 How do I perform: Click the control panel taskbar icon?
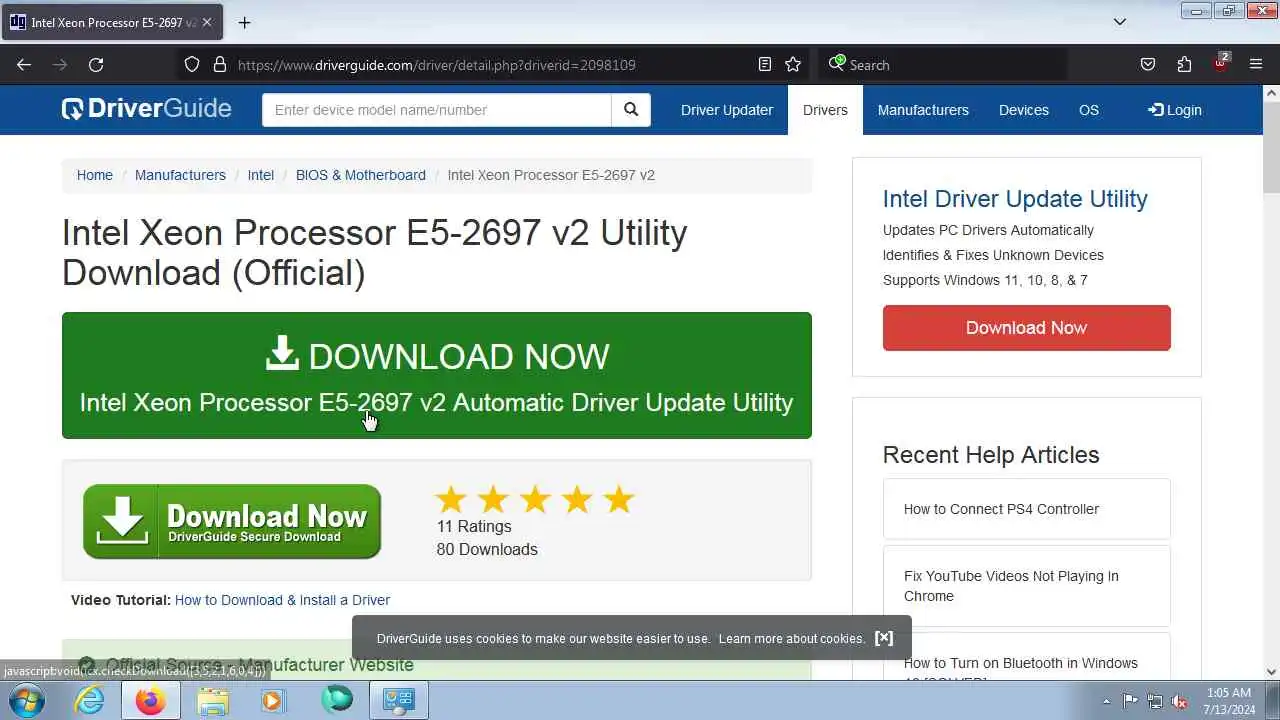pos(400,701)
